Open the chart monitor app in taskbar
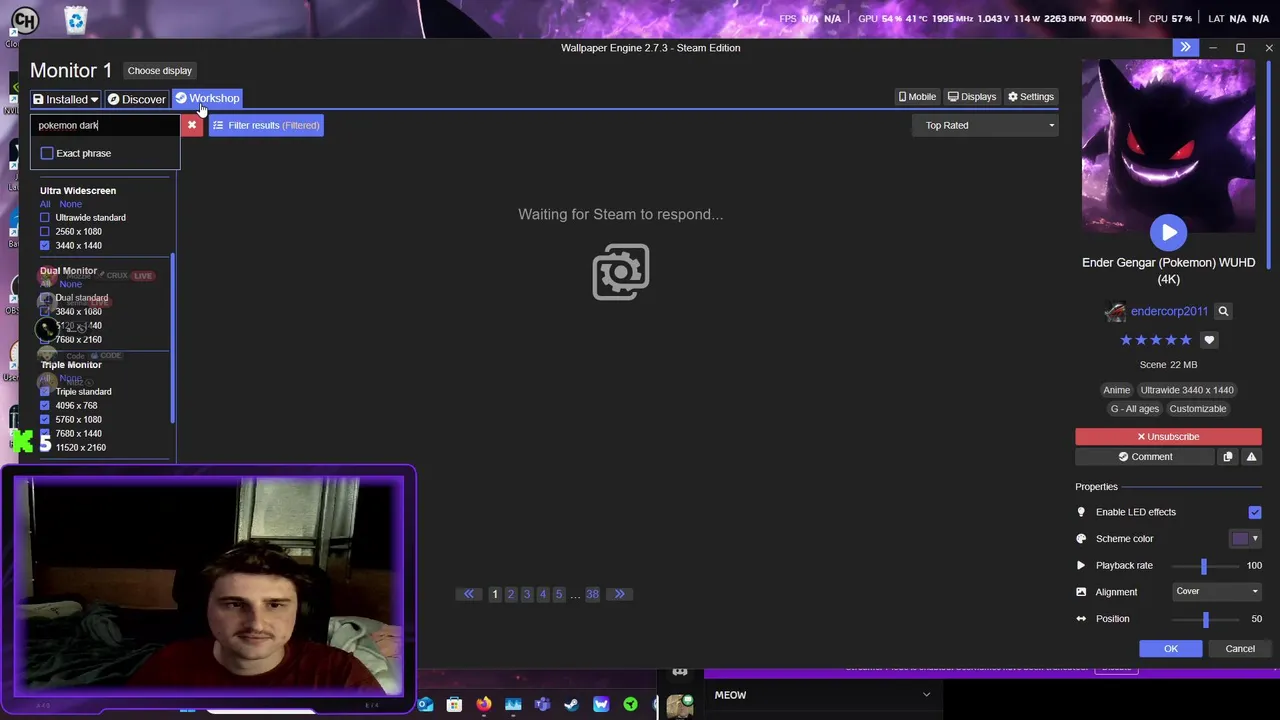The image size is (1280, 720). click(513, 705)
